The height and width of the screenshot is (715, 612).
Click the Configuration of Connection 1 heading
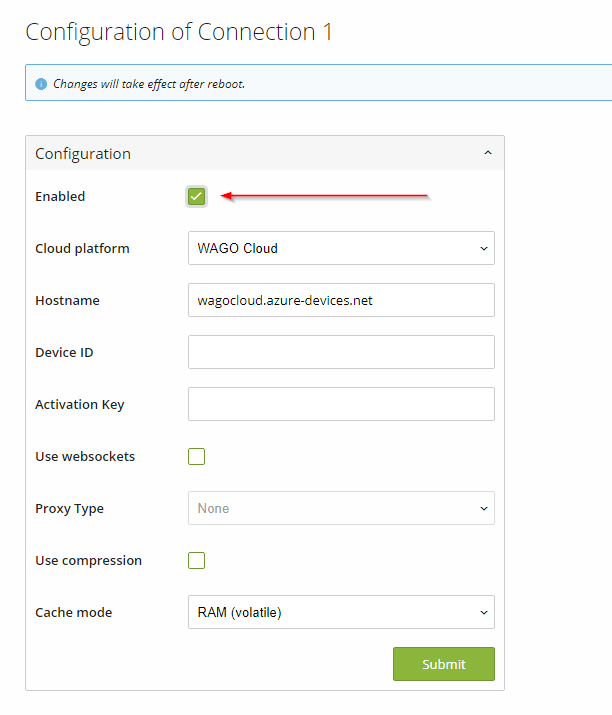[x=179, y=32]
